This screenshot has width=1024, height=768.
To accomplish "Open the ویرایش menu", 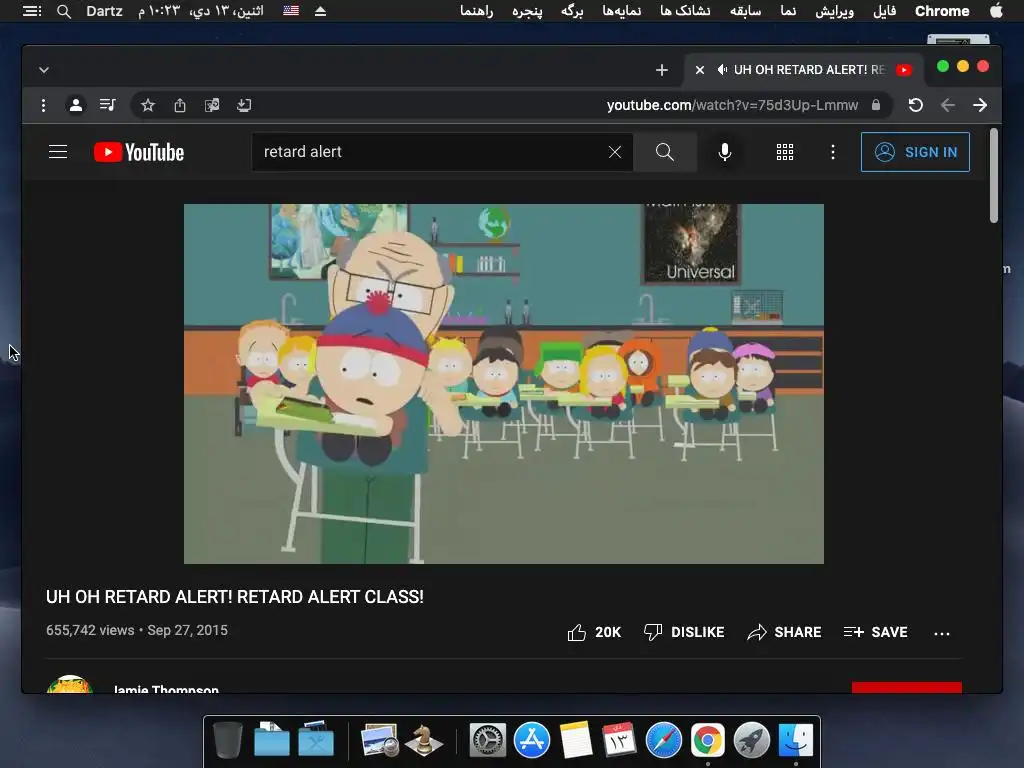I will click(834, 11).
